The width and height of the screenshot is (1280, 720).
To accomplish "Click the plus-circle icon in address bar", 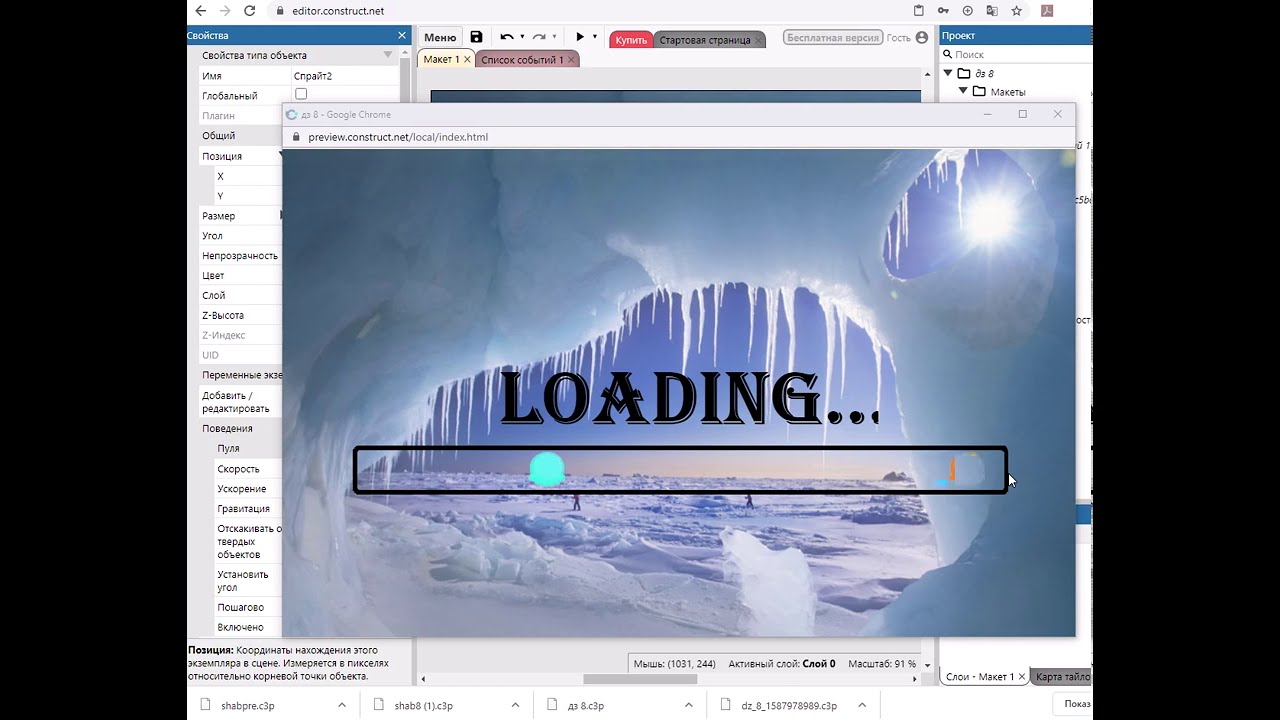I will pyautogui.click(x=967, y=11).
